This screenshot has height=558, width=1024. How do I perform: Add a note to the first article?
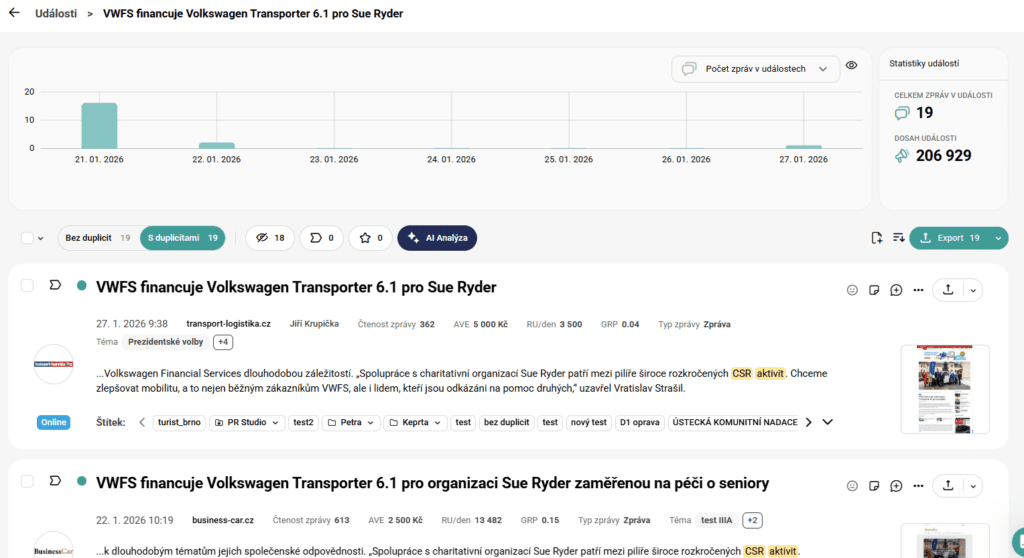(874, 290)
